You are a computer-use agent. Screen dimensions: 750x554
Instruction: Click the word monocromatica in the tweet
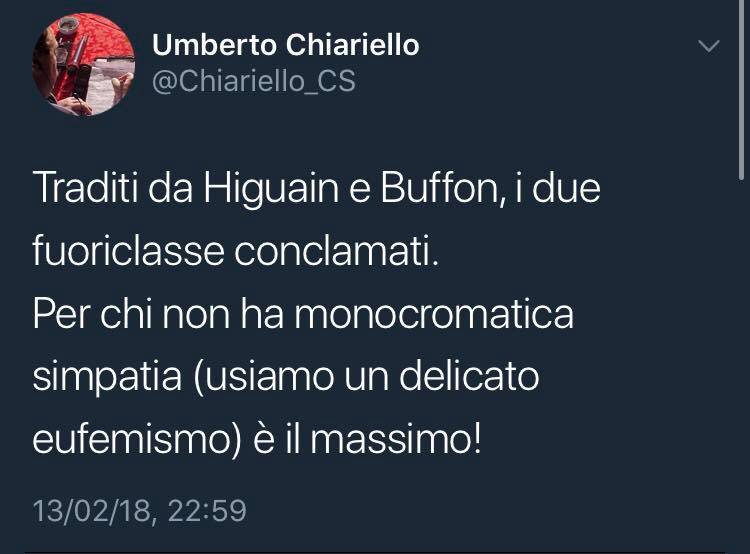coord(433,314)
